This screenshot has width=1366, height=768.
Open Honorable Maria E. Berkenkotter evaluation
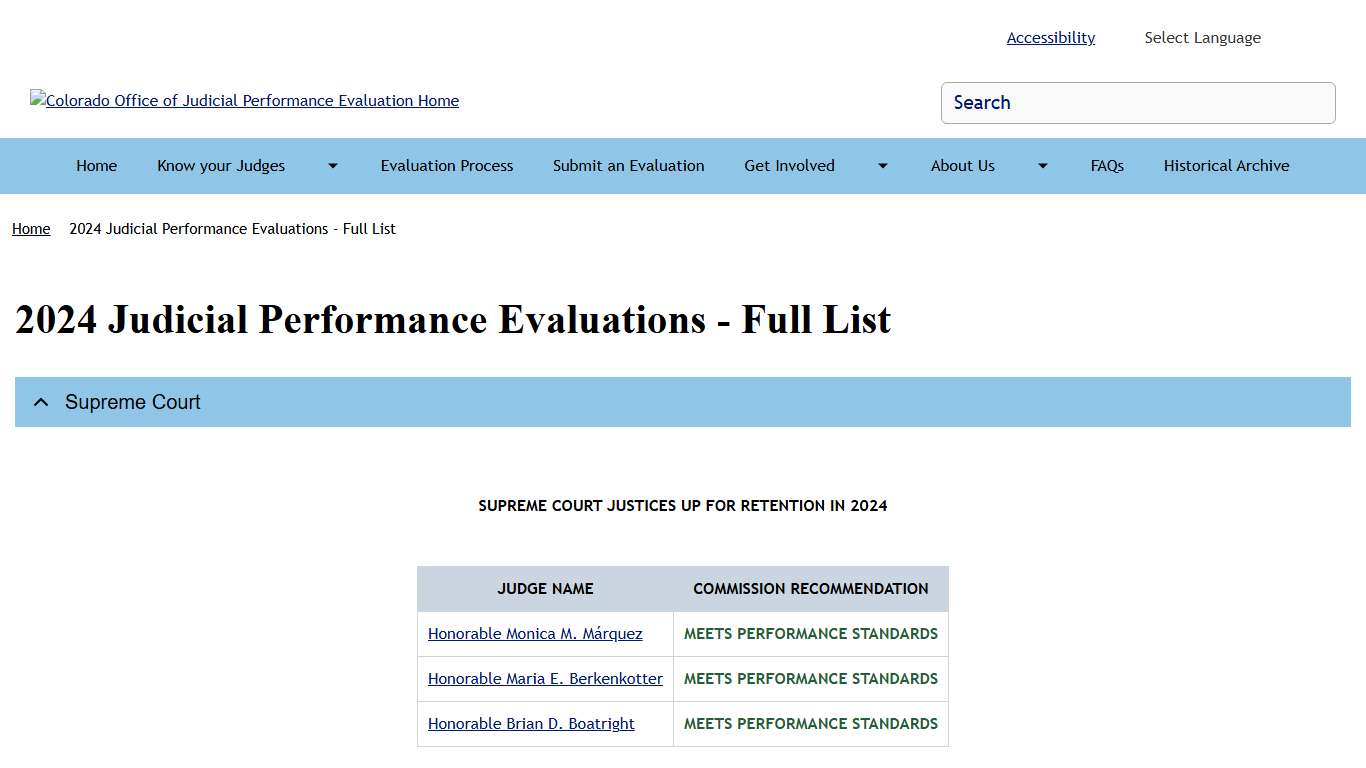pyautogui.click(x=545, y=678)
